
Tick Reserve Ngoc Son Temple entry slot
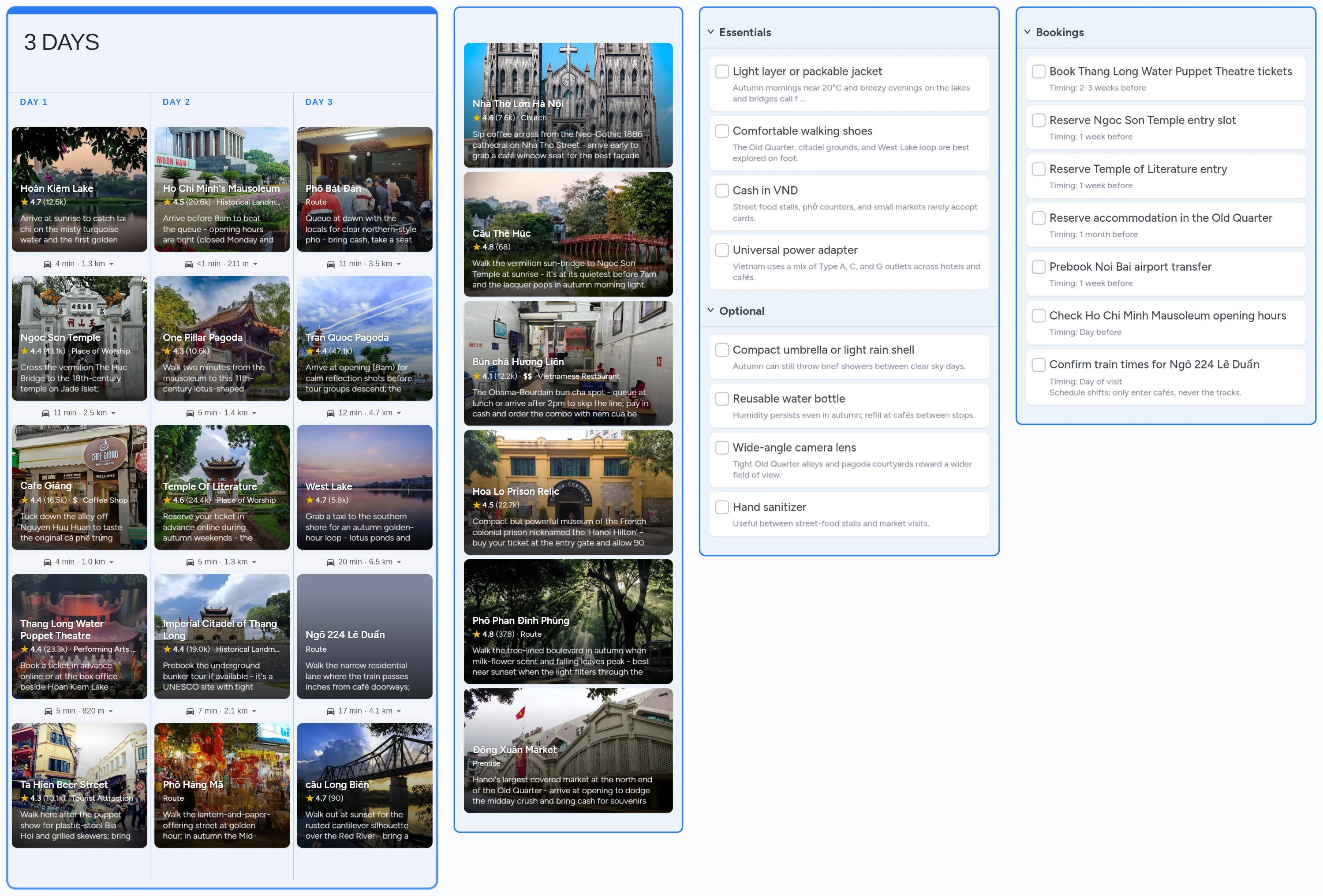(1039, 120)
